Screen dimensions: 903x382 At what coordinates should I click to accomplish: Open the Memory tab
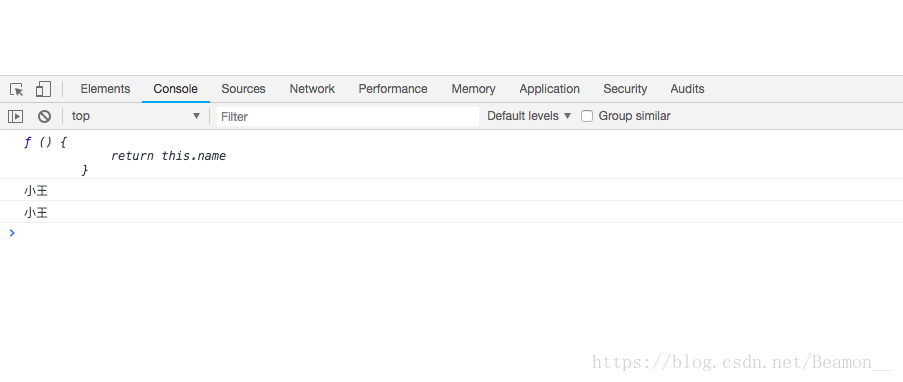(x=473, y=89)
